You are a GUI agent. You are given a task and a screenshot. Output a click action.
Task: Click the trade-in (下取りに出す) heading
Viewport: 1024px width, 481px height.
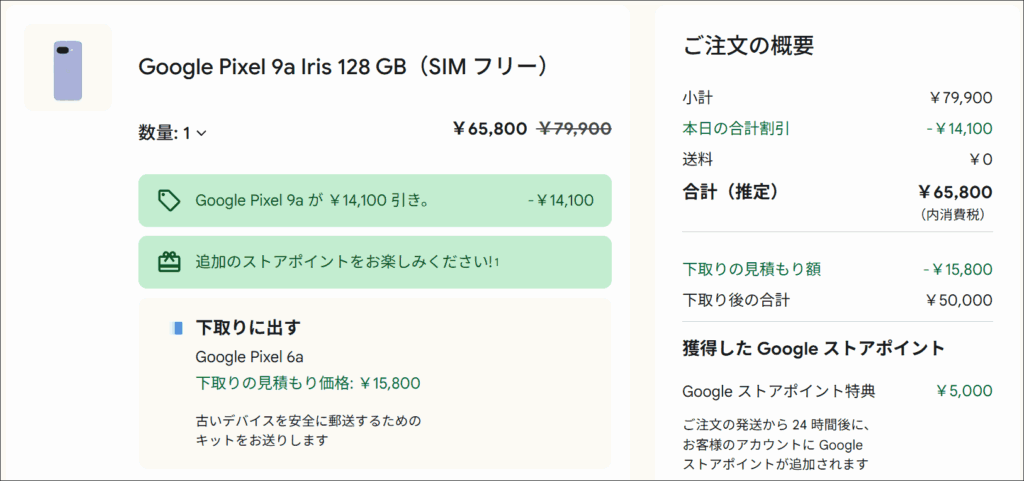(x=248, y=327)
